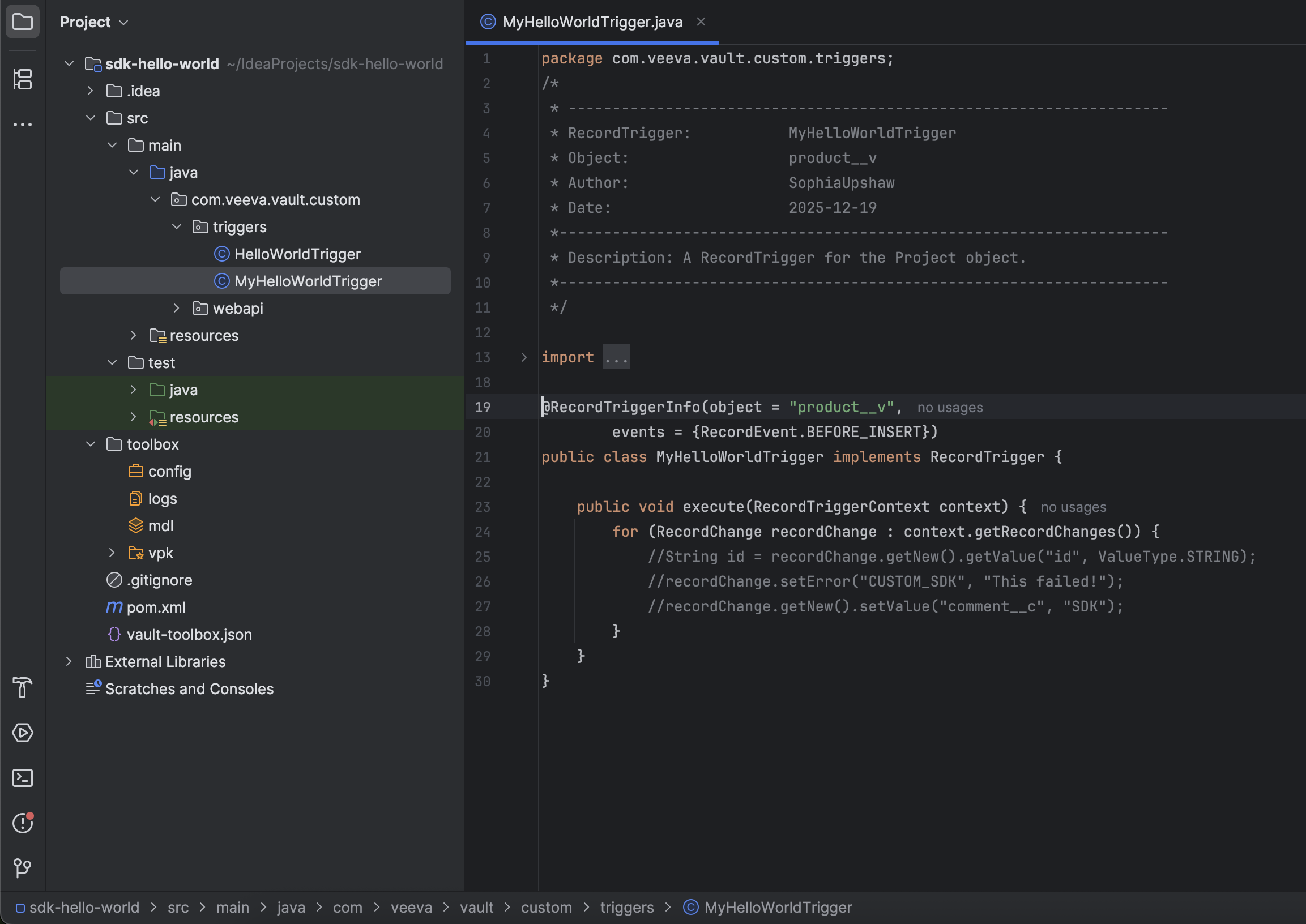
Task: Collapse the src folder
Action: tap(91, 118)
